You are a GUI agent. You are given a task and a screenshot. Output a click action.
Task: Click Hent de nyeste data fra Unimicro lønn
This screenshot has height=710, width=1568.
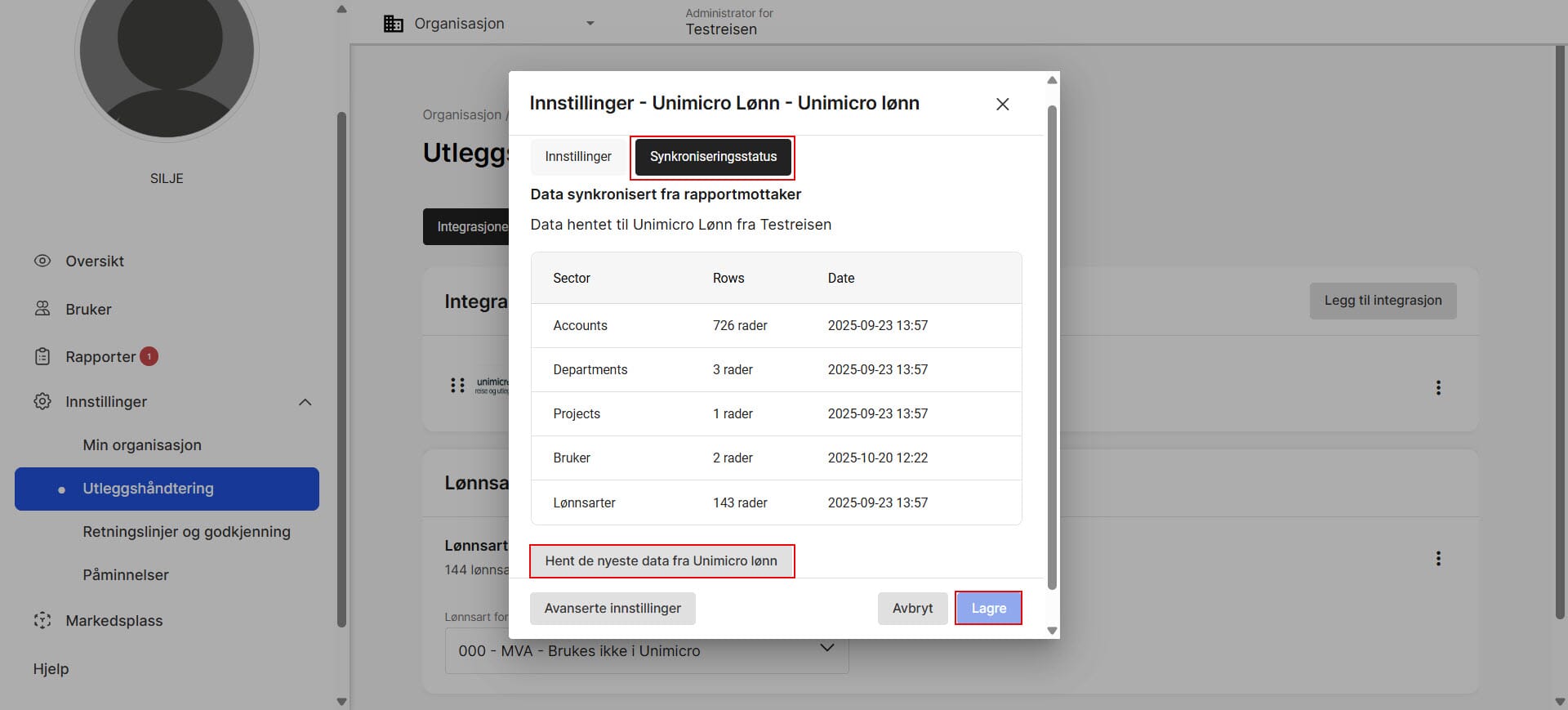coord(661,561)
